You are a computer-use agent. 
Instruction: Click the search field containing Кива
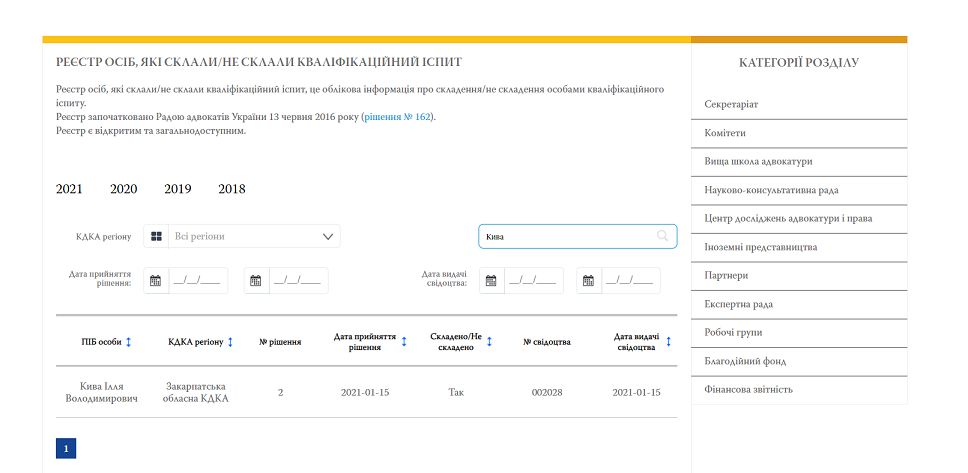click(565, 237)
